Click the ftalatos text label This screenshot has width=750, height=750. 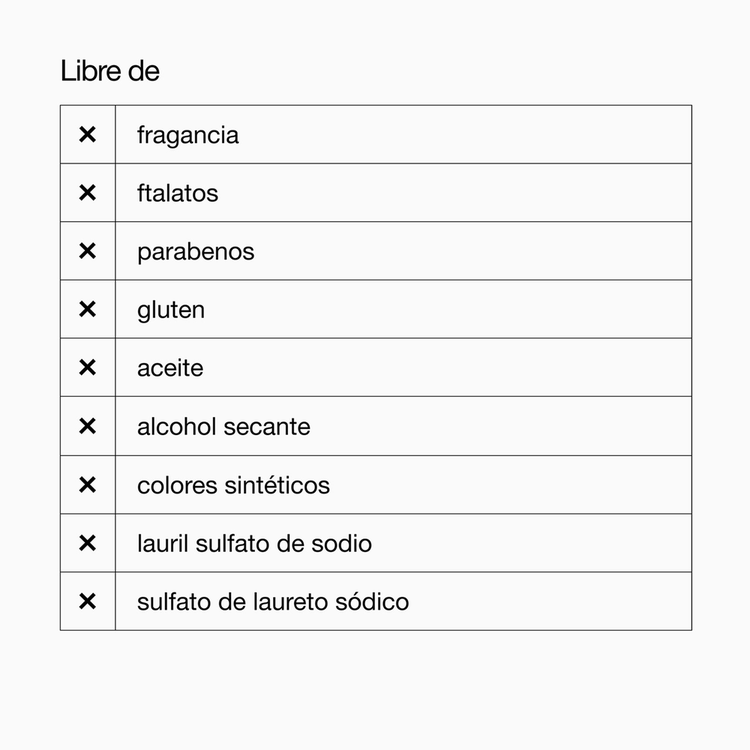[x=177, y=193]
